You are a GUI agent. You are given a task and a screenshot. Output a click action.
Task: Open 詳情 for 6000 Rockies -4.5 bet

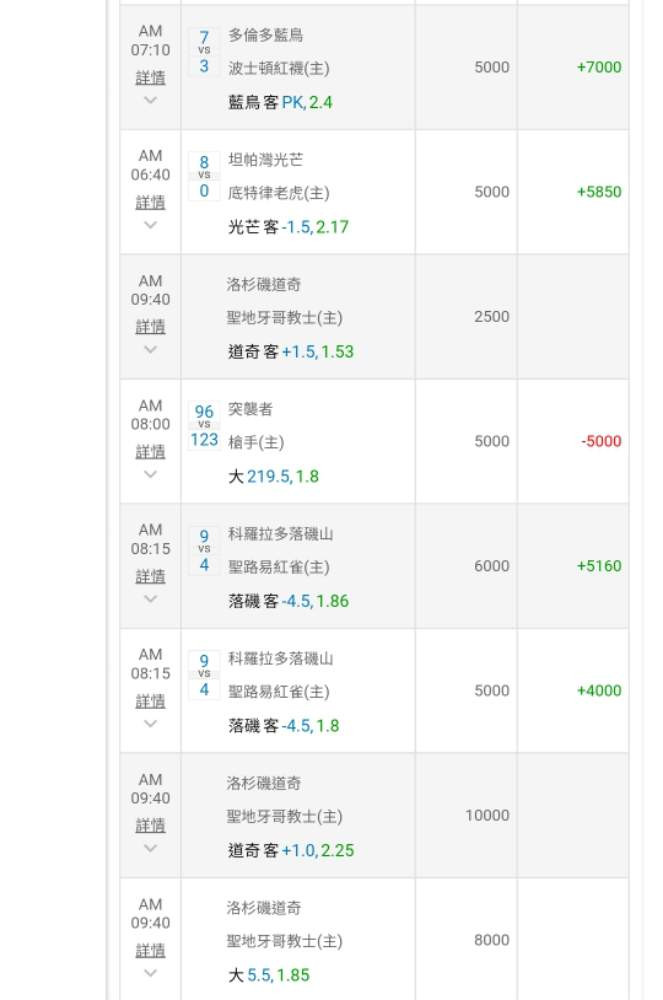[x=150, y=576]
